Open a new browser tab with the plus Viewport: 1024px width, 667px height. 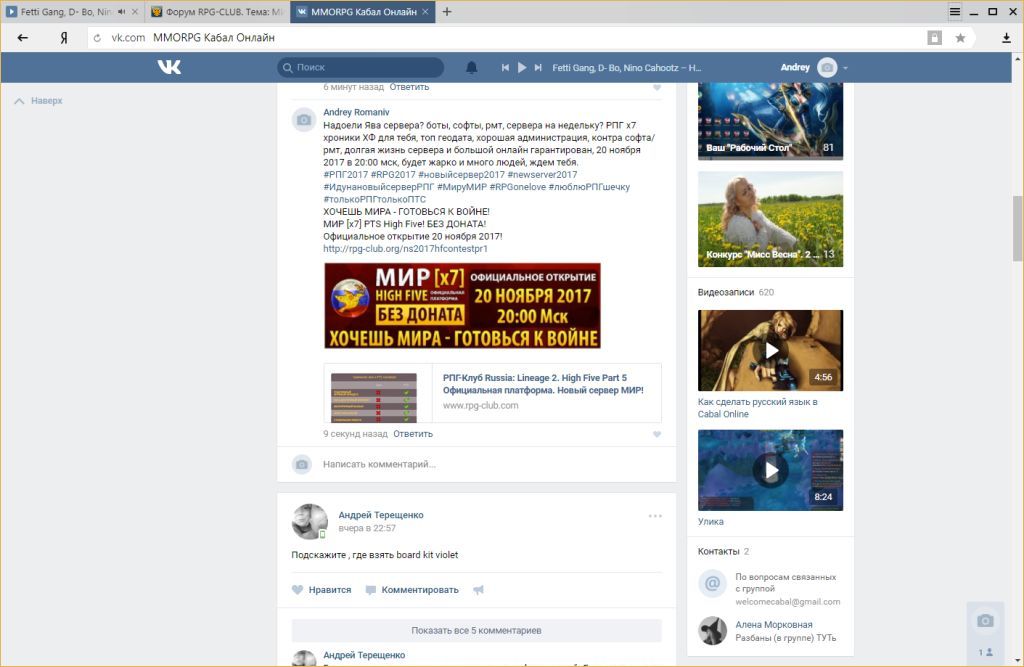[x=447, y=12]
